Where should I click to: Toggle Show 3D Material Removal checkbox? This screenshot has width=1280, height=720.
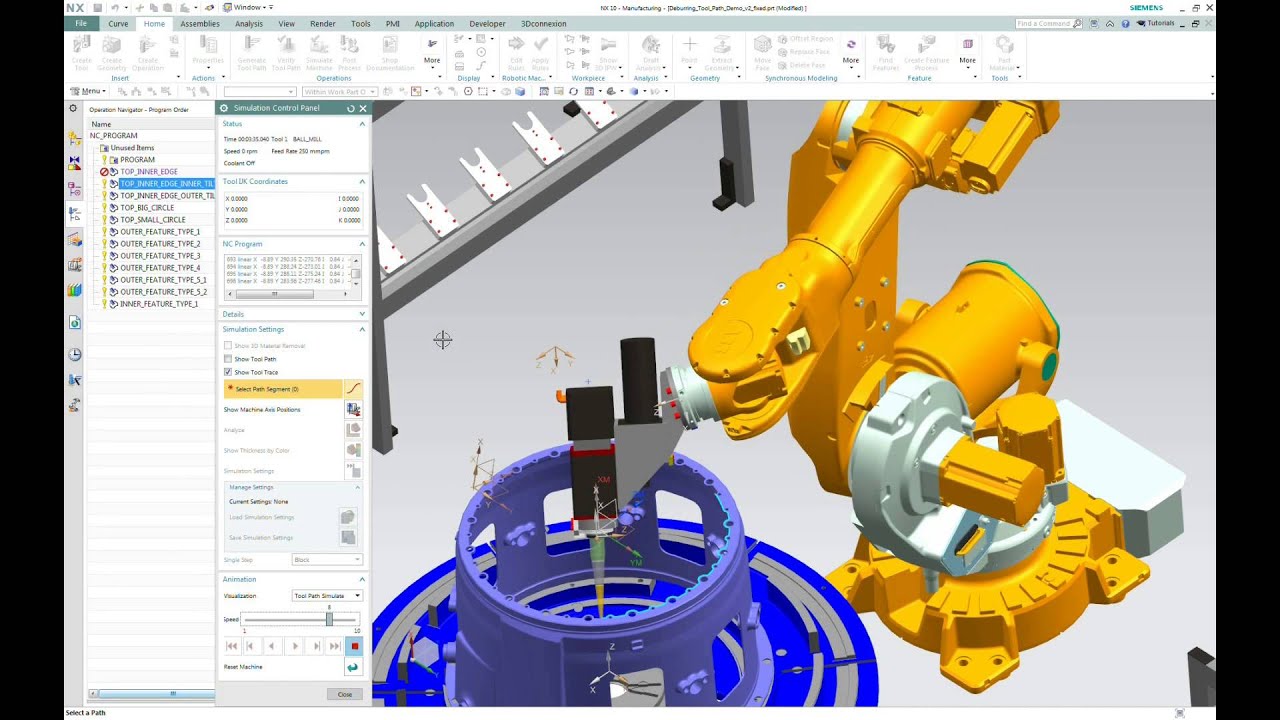click(x=228, y=346)
